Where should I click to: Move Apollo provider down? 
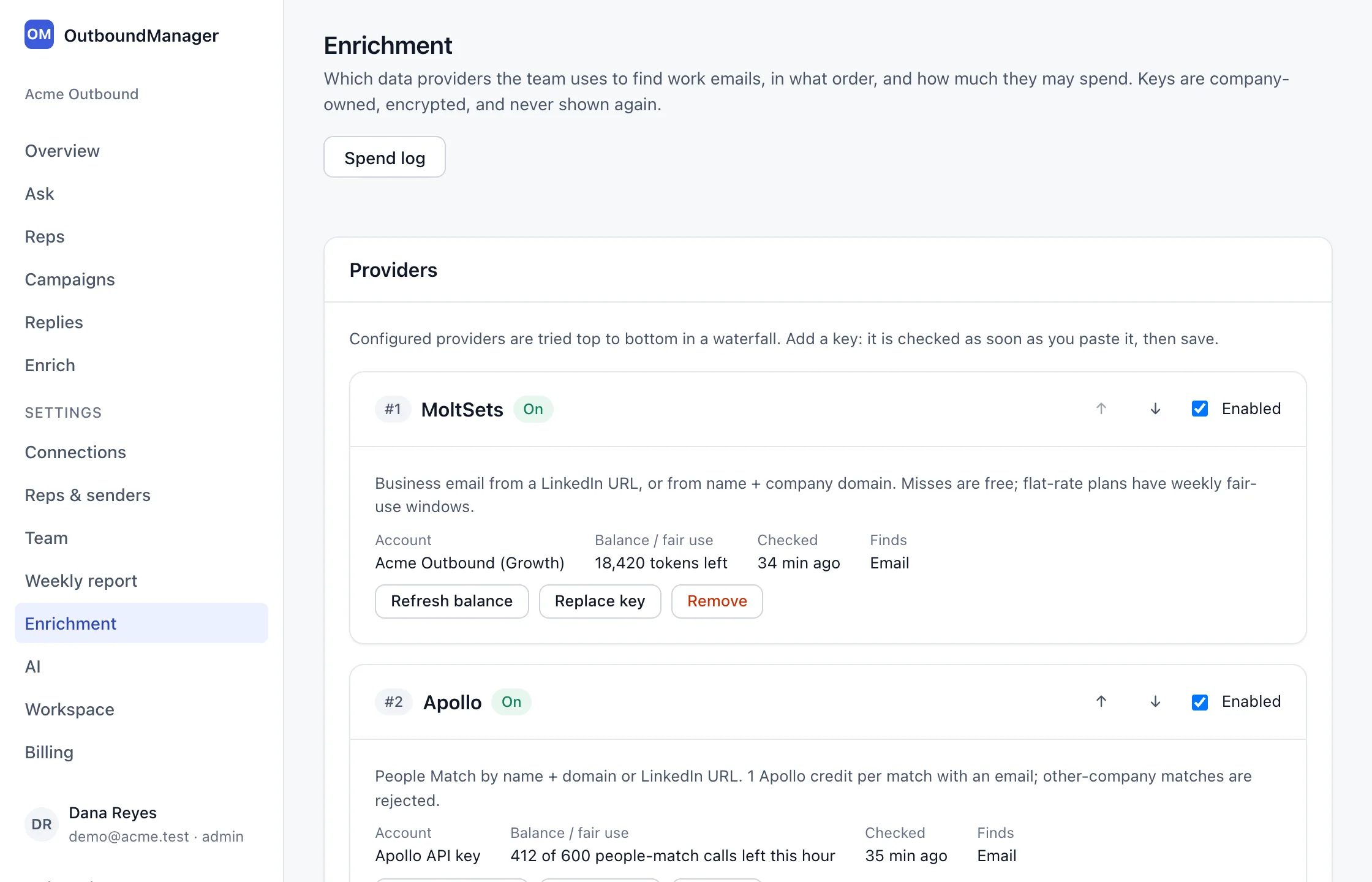(x=1155, y=701)
